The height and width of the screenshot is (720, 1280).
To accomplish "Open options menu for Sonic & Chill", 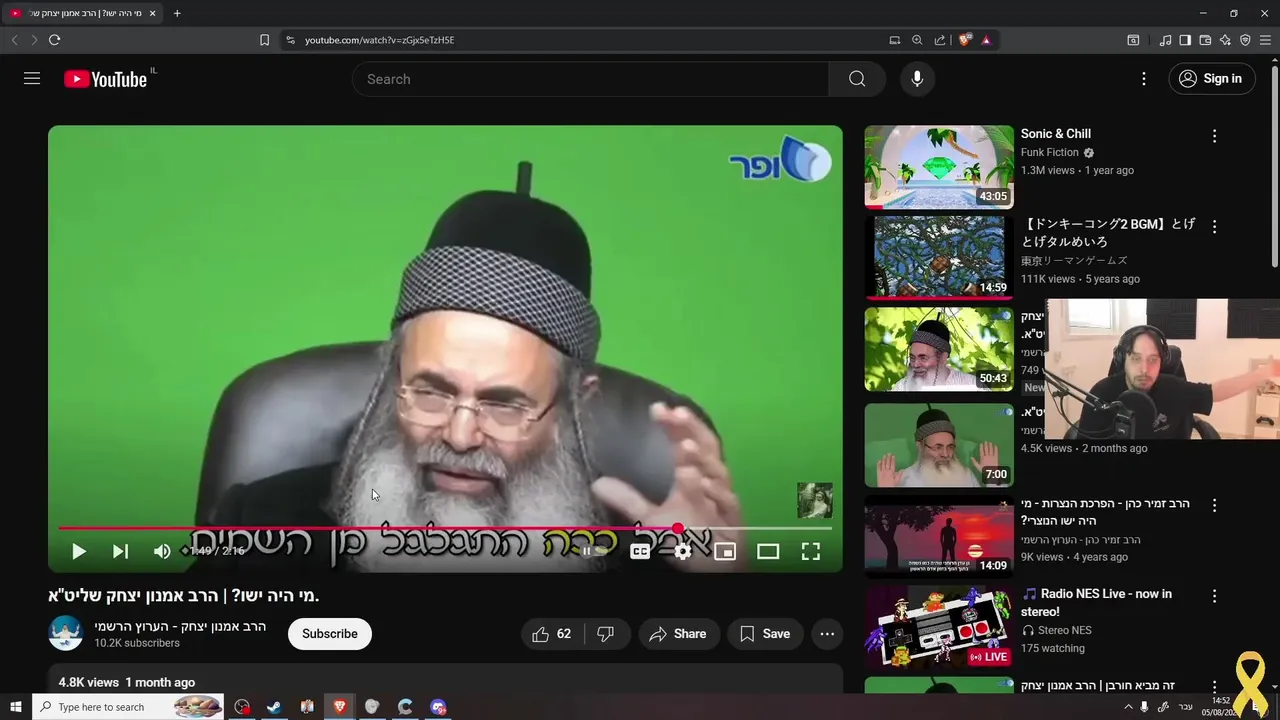I will point(1215,136).
